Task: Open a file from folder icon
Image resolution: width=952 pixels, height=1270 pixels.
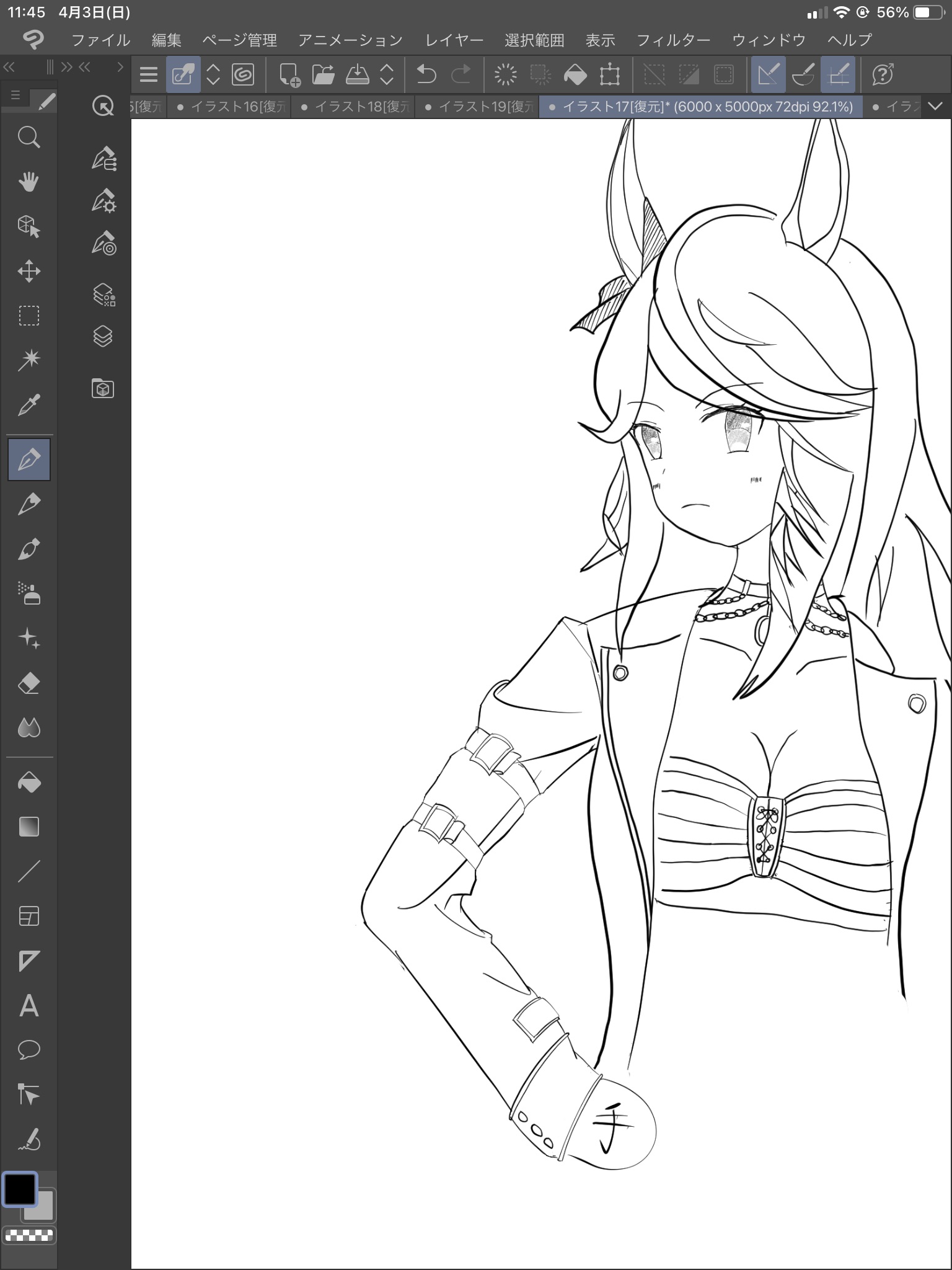Action: pyautogui.click(x=323, y=75)
